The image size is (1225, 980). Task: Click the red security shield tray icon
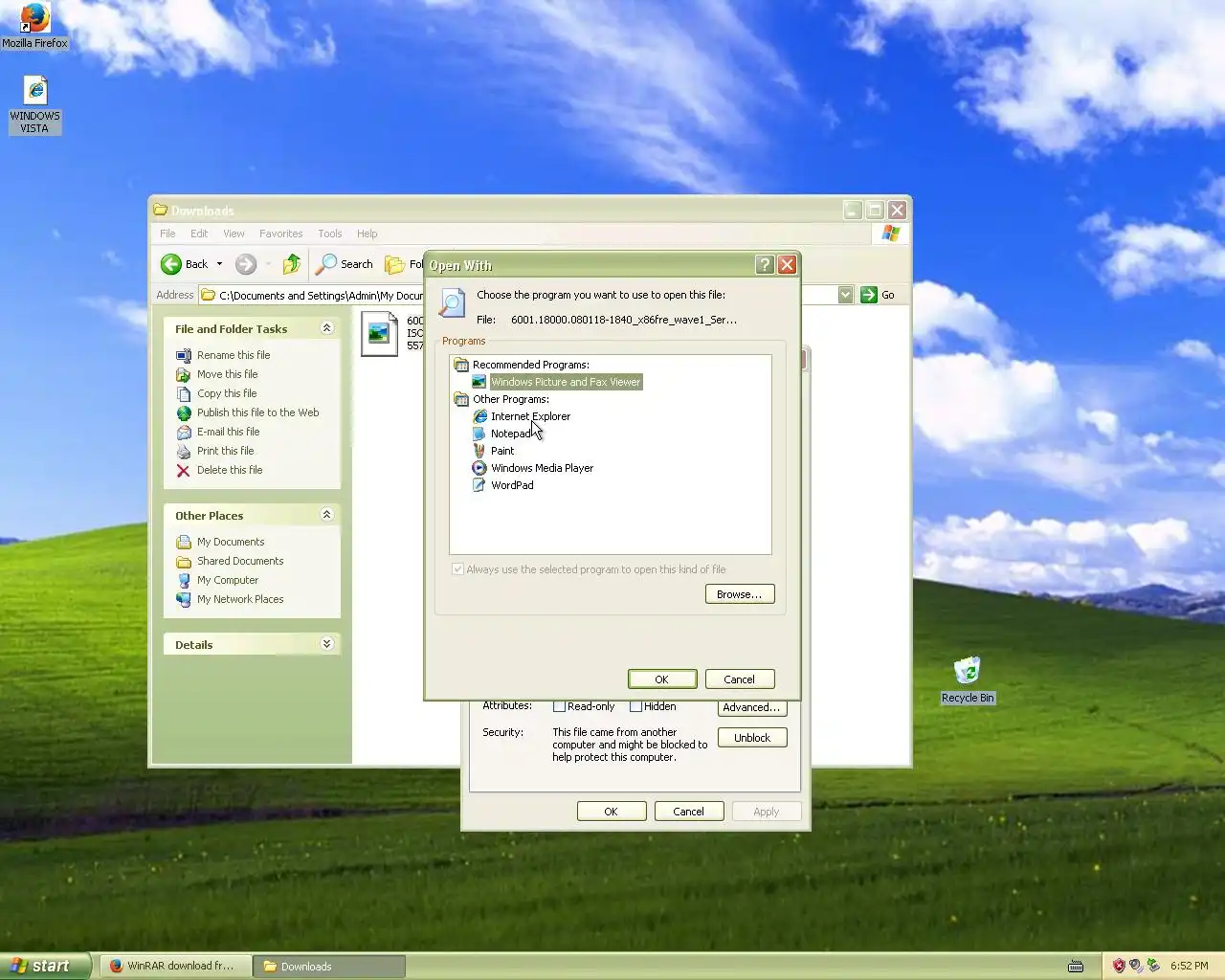pos(1119,967)
